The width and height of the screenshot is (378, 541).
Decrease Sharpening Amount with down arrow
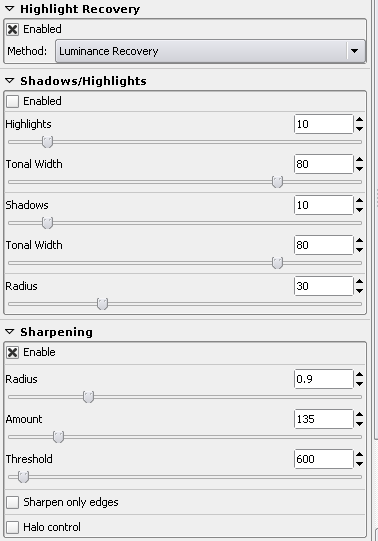(359, 424)
